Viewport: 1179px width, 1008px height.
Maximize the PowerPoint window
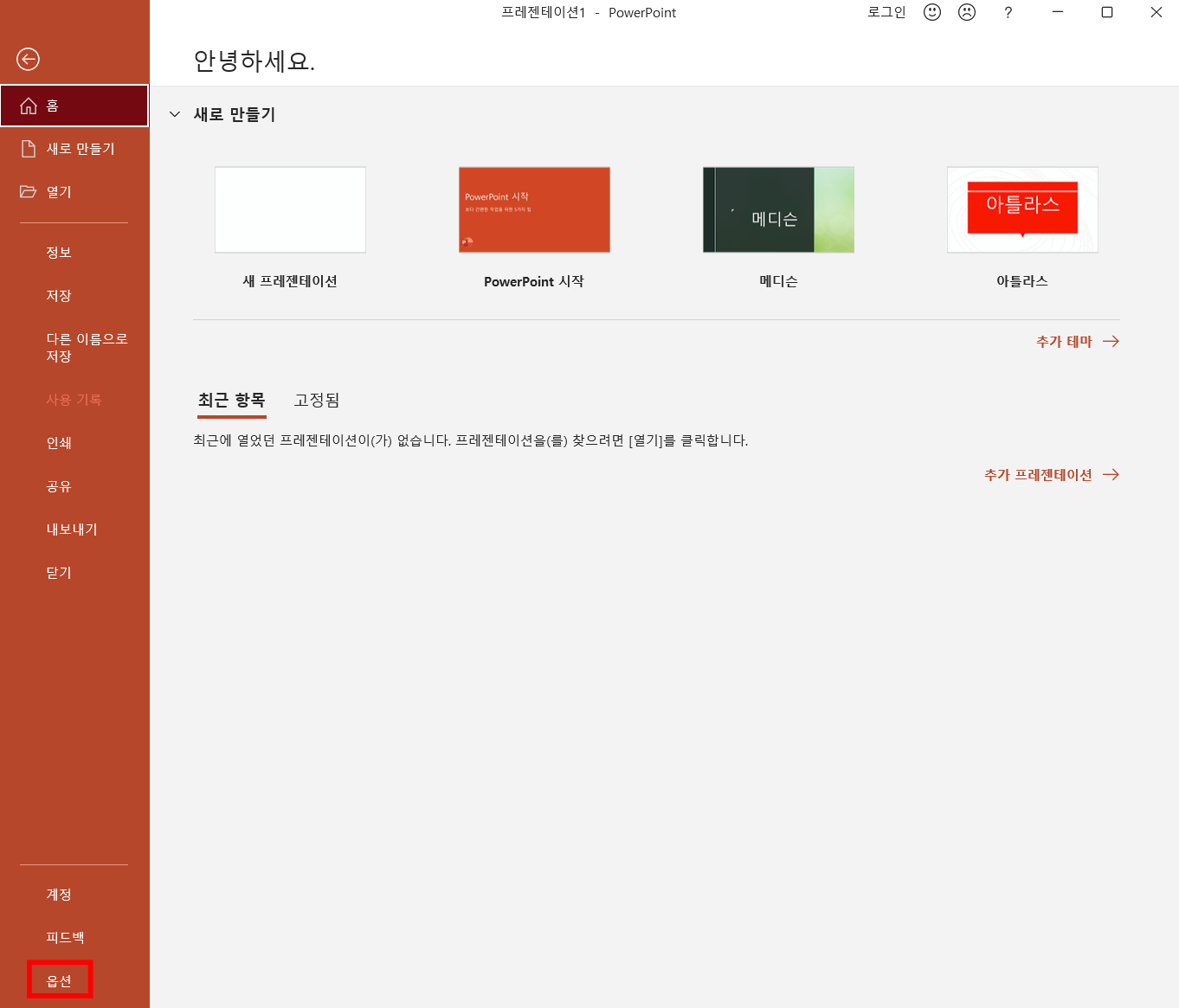point(1107,12)
